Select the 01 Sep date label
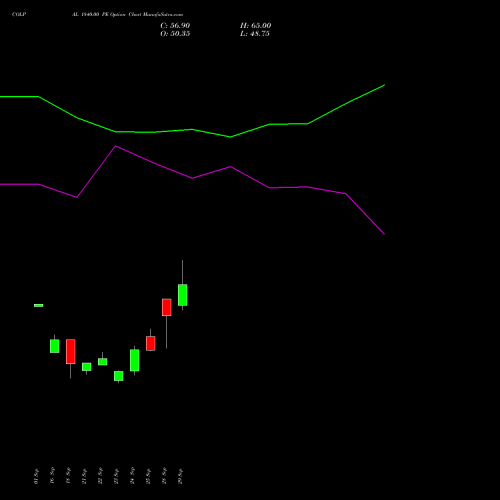 [36, 476]
